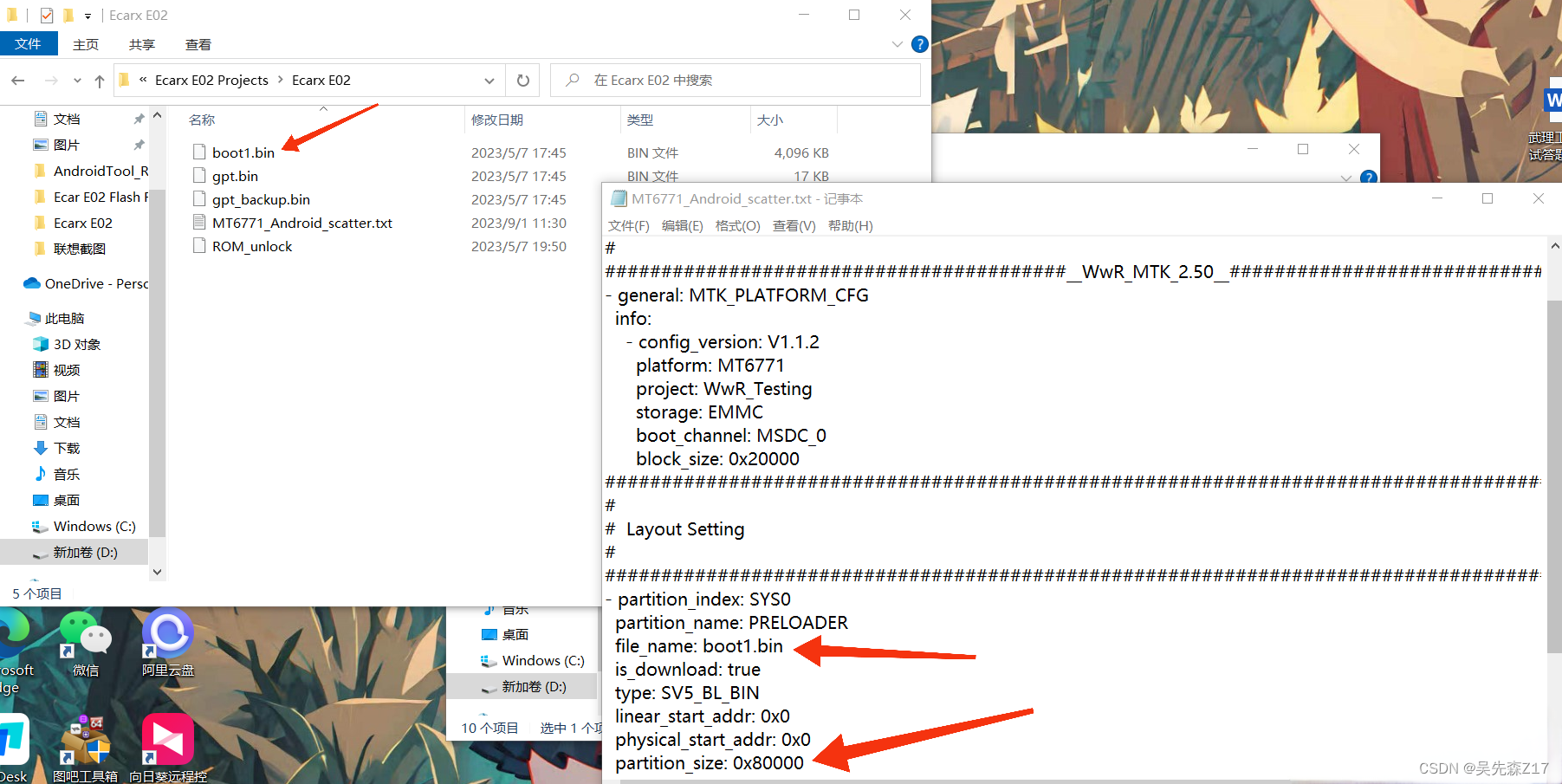The height and width of the screenshot is (784, 1562).
Task: Click the ROM_unlock file icon
Action: 199,246
